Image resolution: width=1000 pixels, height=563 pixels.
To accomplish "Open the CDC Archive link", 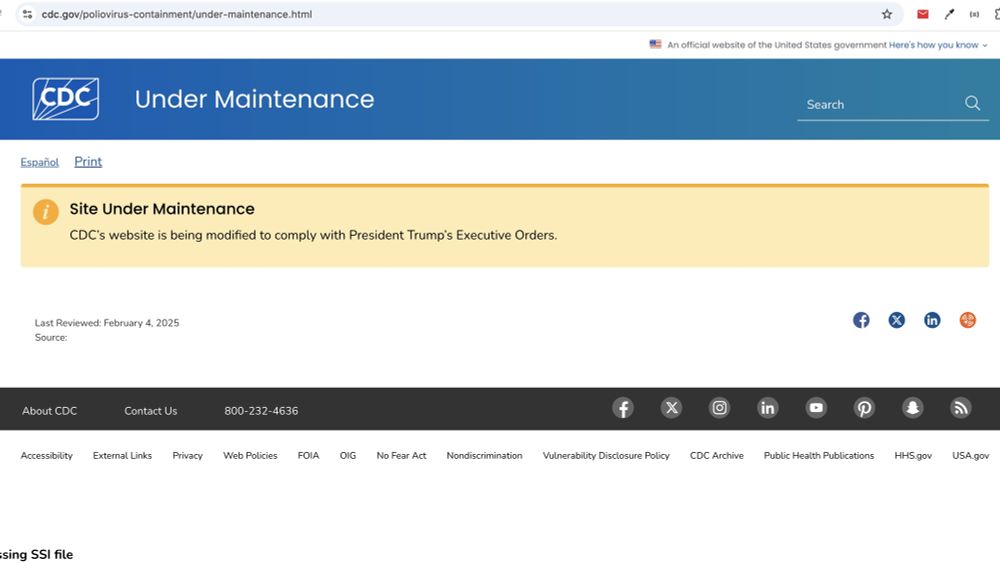I will [717, 456].
